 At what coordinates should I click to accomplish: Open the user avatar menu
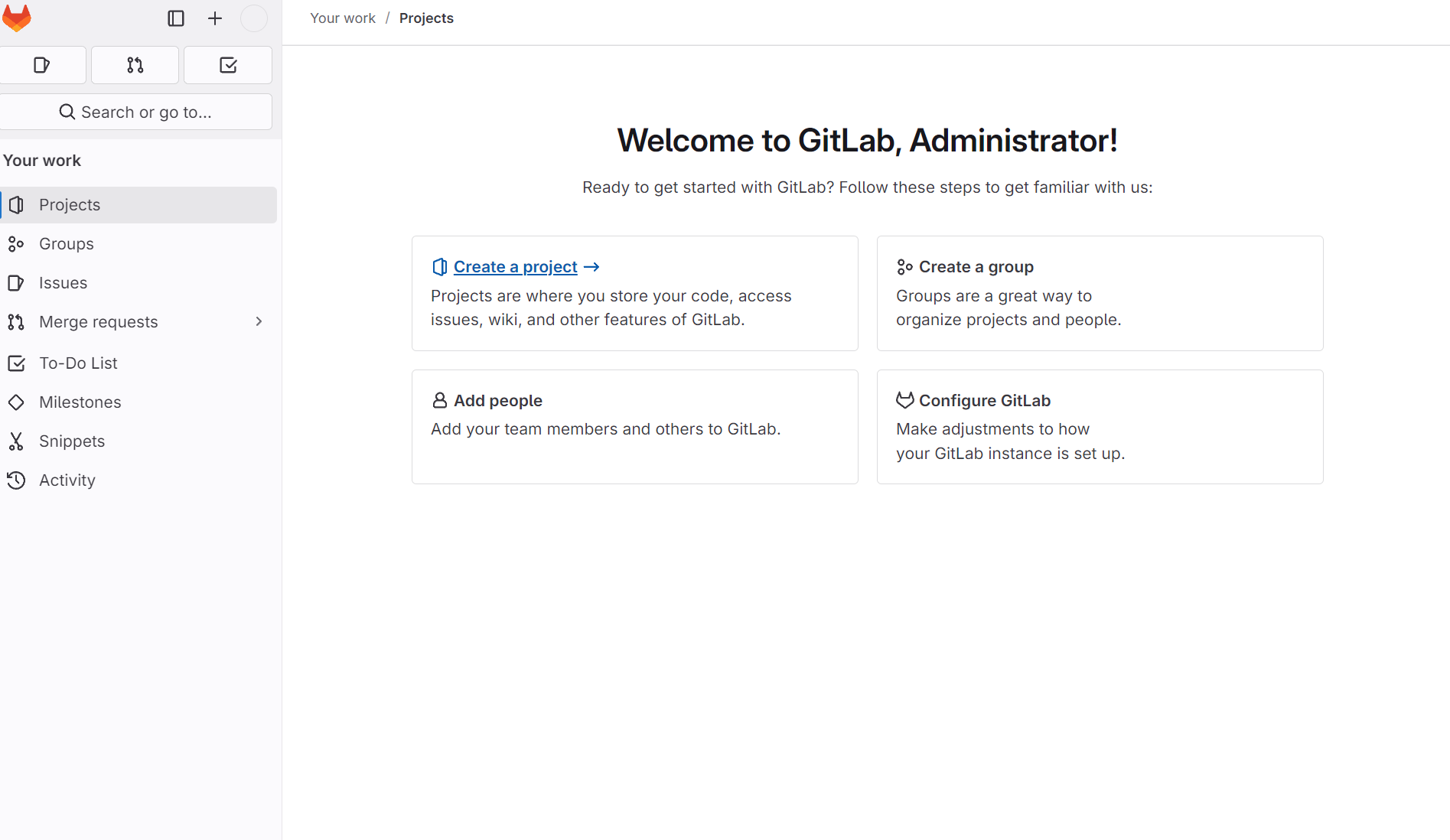click(254, 18)
